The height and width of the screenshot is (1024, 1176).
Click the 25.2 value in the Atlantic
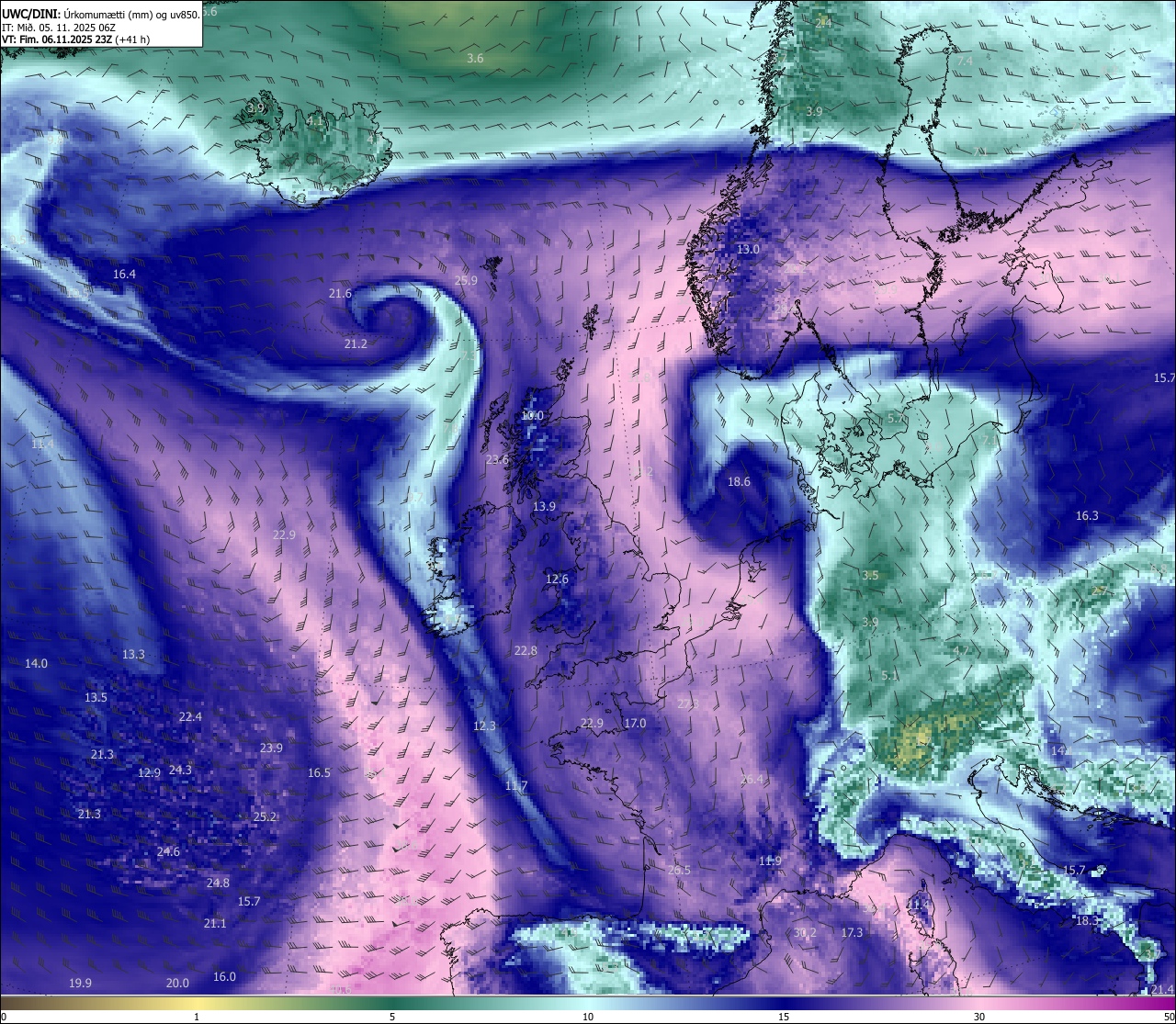pos(265,817)
